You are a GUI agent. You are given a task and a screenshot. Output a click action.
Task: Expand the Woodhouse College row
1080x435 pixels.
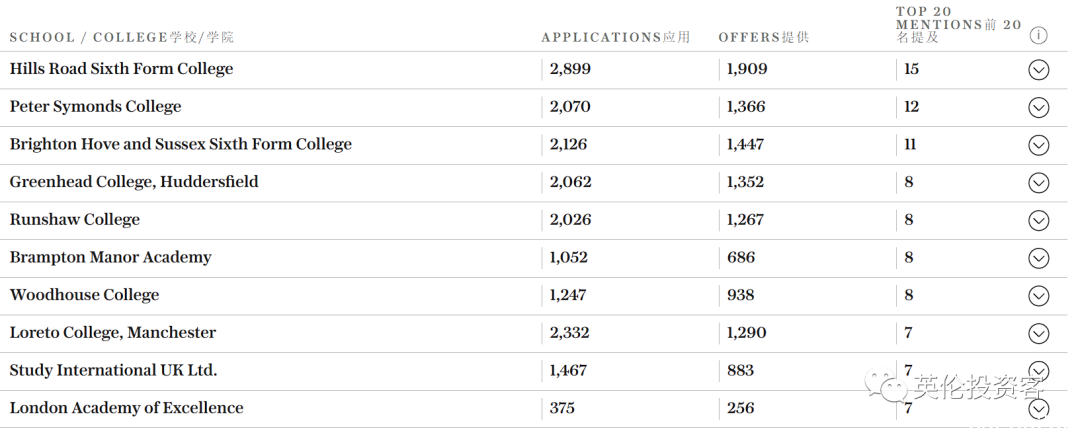(x=1038, y=296)
